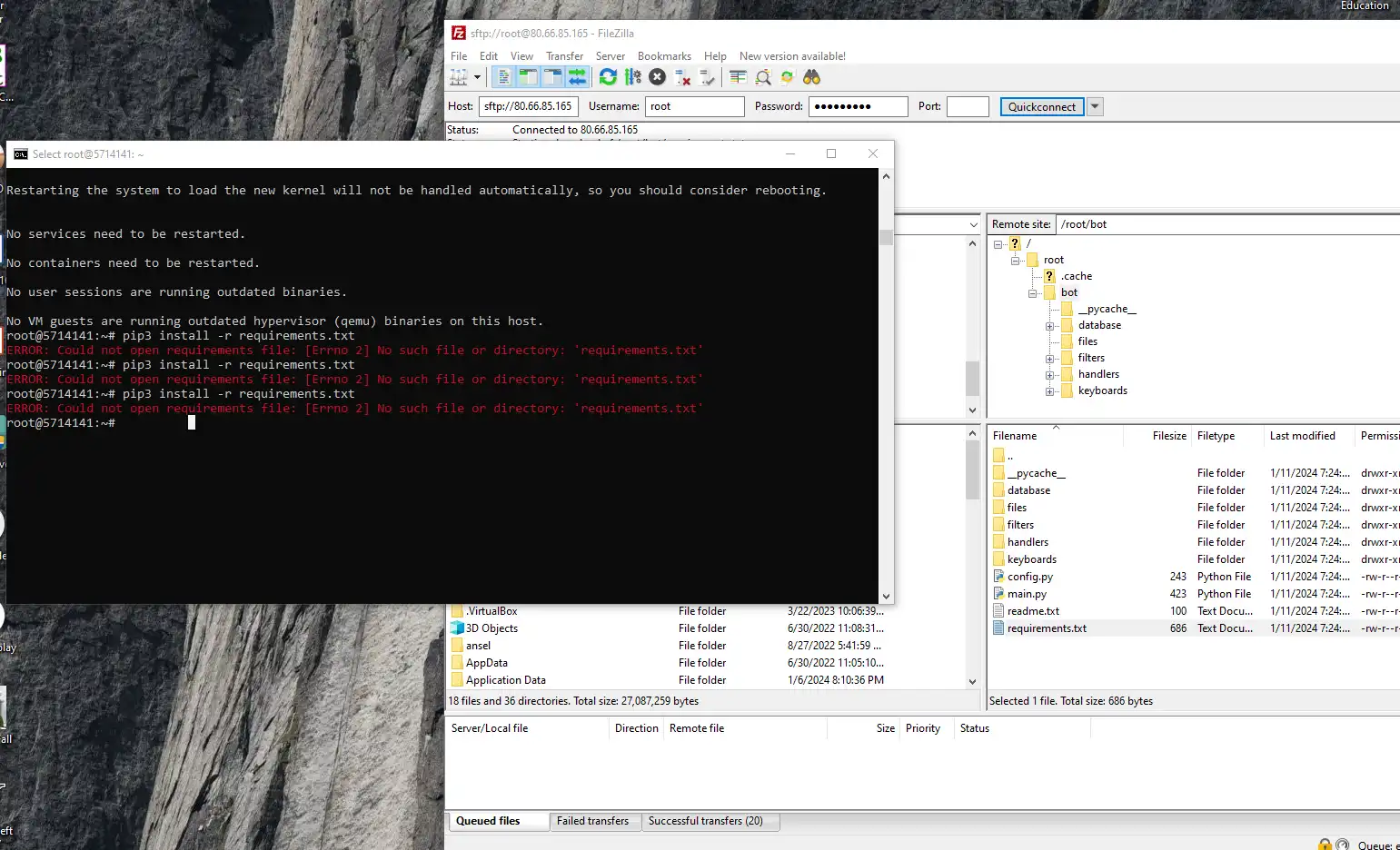Collapse the 'bot' node in remote tree
Image resolution: width=1400 pixels, height=850 pixels.
pyautogui.click(x=1033, y=293)
